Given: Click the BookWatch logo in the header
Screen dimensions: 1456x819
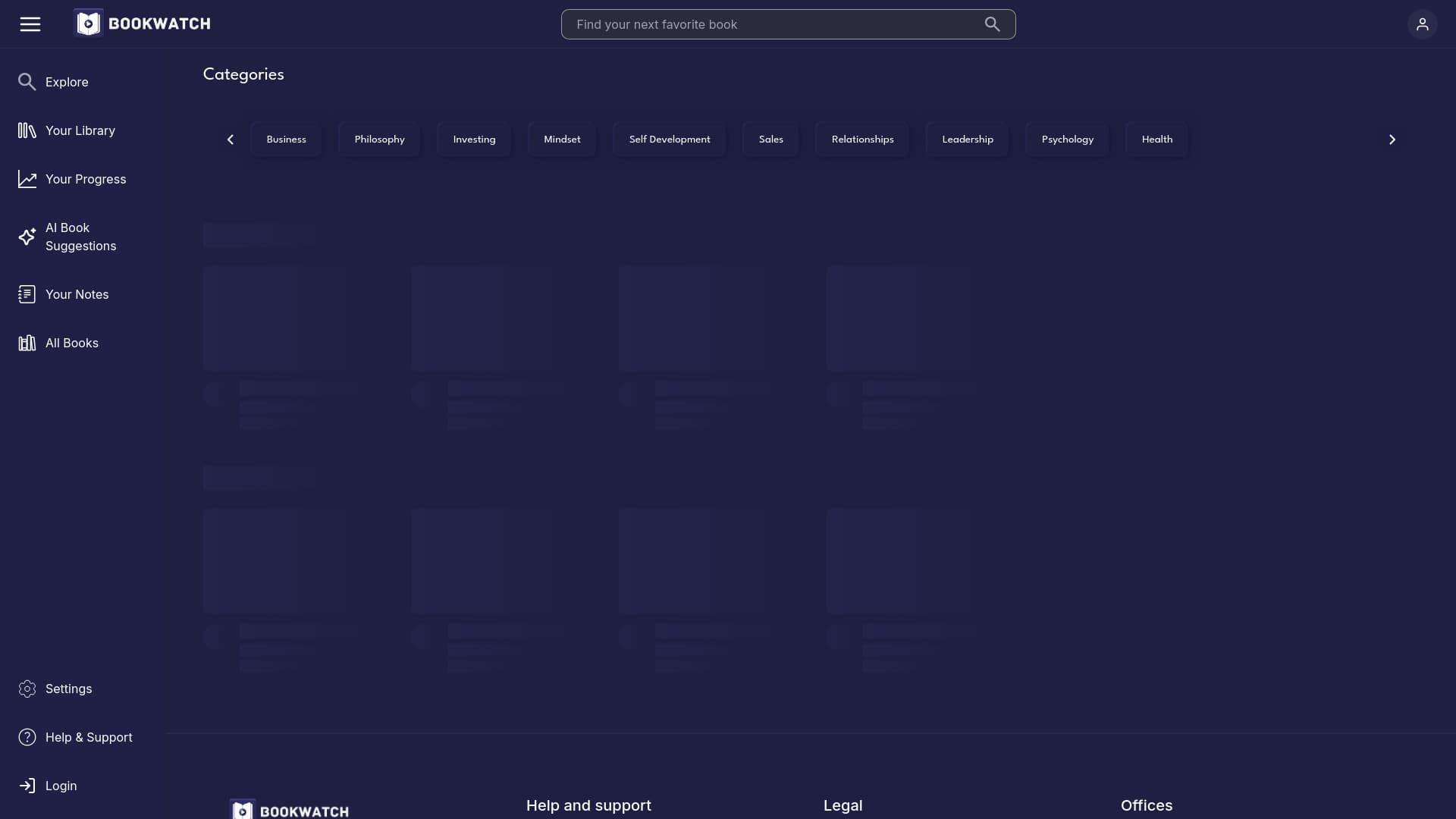Looking at the screenshot, I should [142, 23].
